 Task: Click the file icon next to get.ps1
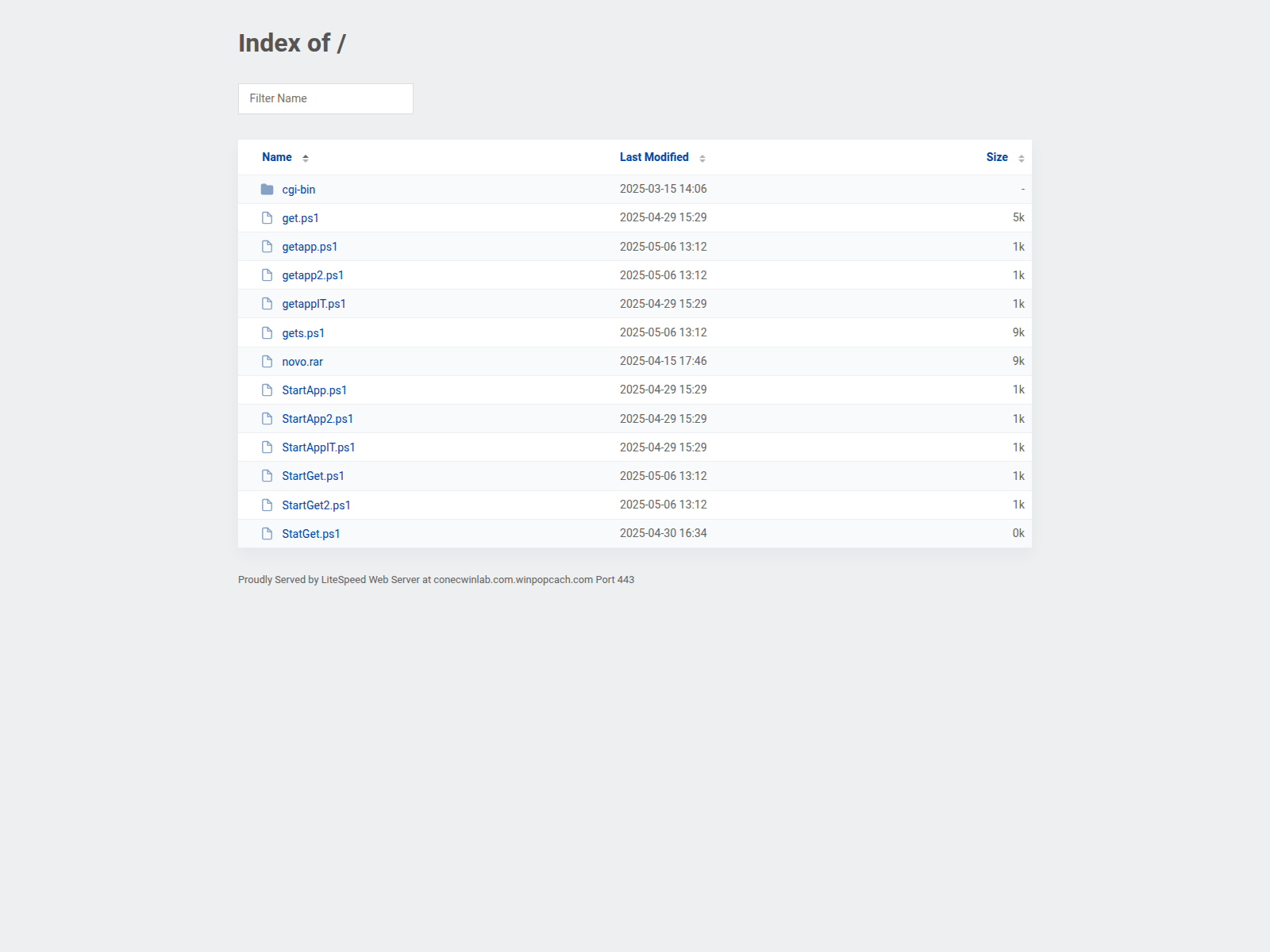[267, 217]
